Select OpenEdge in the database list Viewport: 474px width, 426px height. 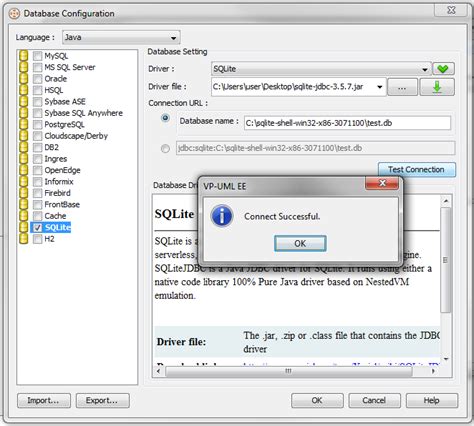62,170
